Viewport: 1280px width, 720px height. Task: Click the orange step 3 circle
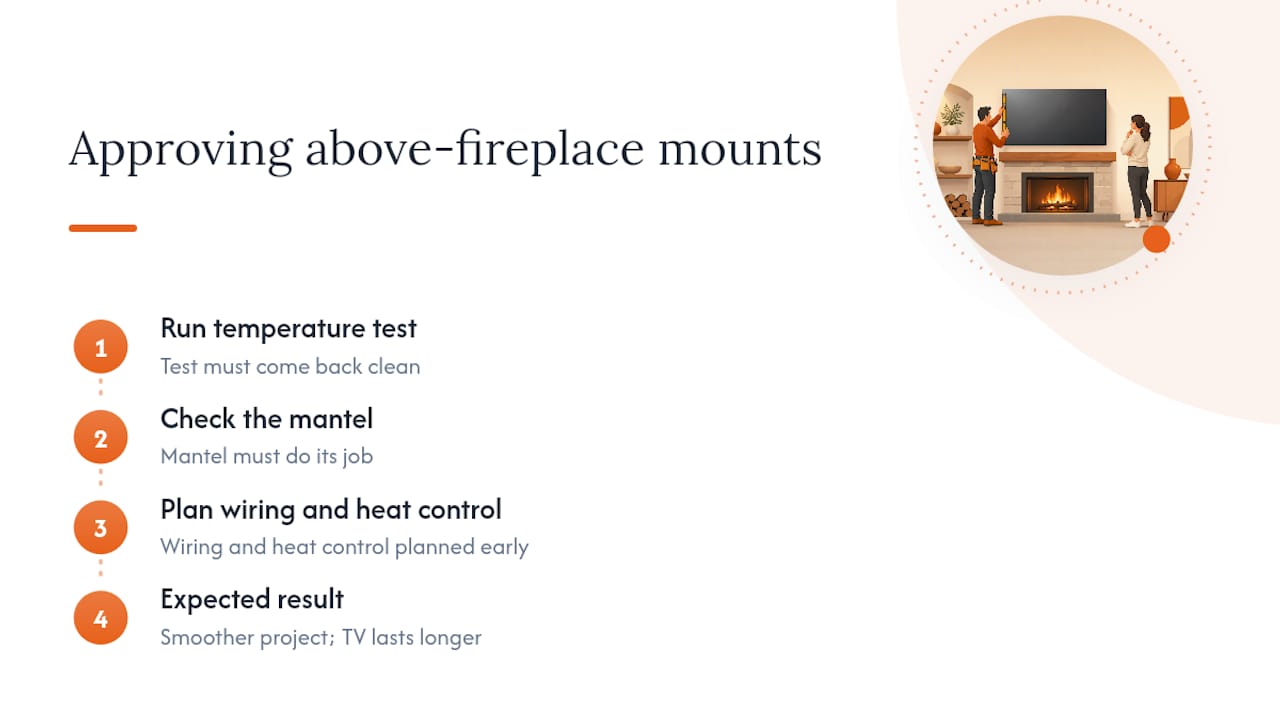coord(100,528)
